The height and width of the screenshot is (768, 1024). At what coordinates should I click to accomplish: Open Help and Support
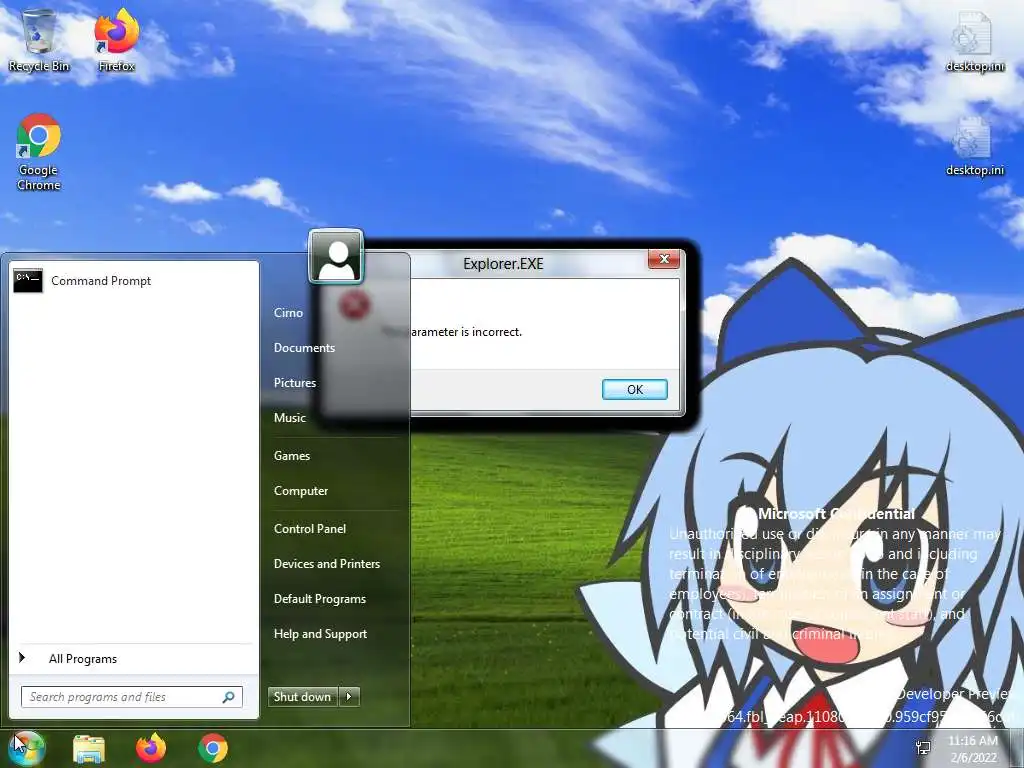coord(320,634)
